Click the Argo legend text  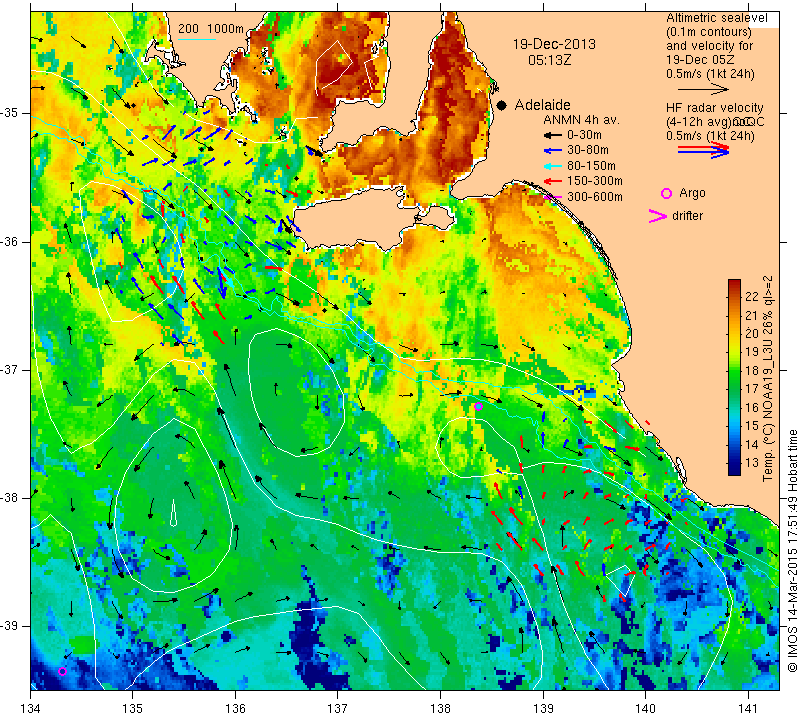(692, 193)
